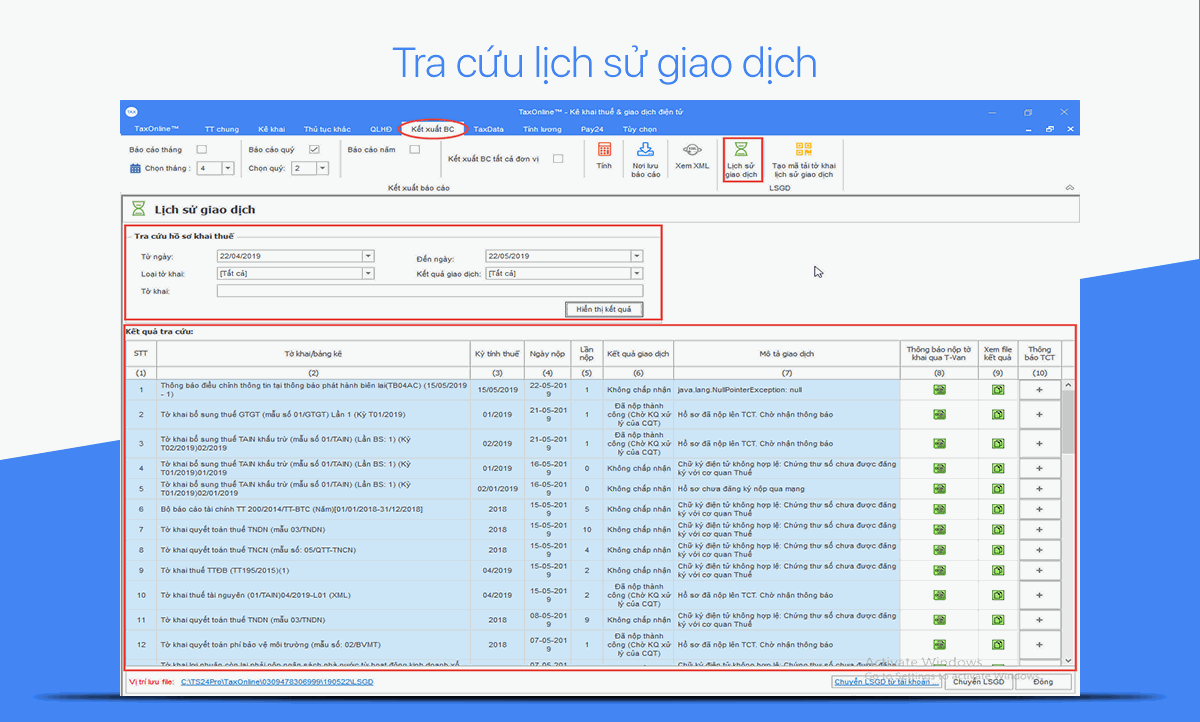Enable the Báo cáo tháng checkbox
Screen dimensions: 1200x722
(202, 150)
